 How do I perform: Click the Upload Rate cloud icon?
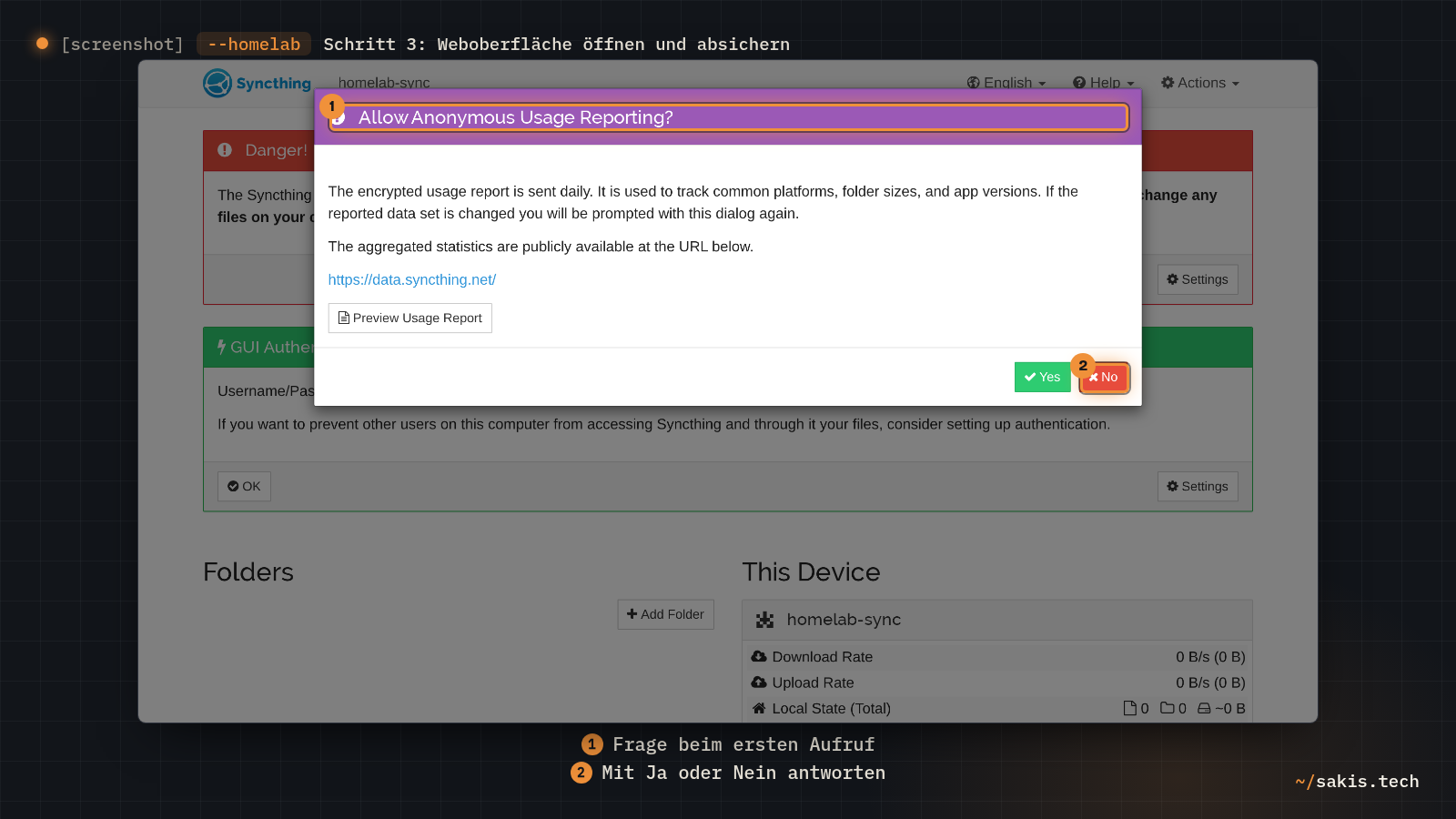(759, 682)
